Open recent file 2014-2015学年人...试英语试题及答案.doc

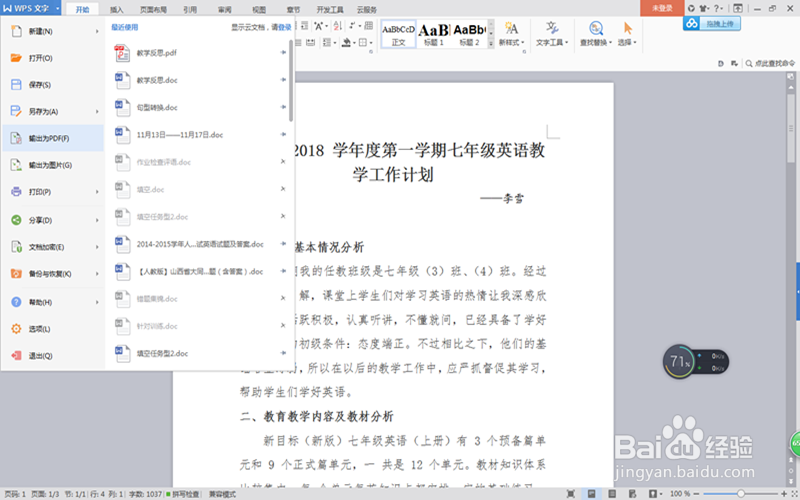(x=199, y=244)
